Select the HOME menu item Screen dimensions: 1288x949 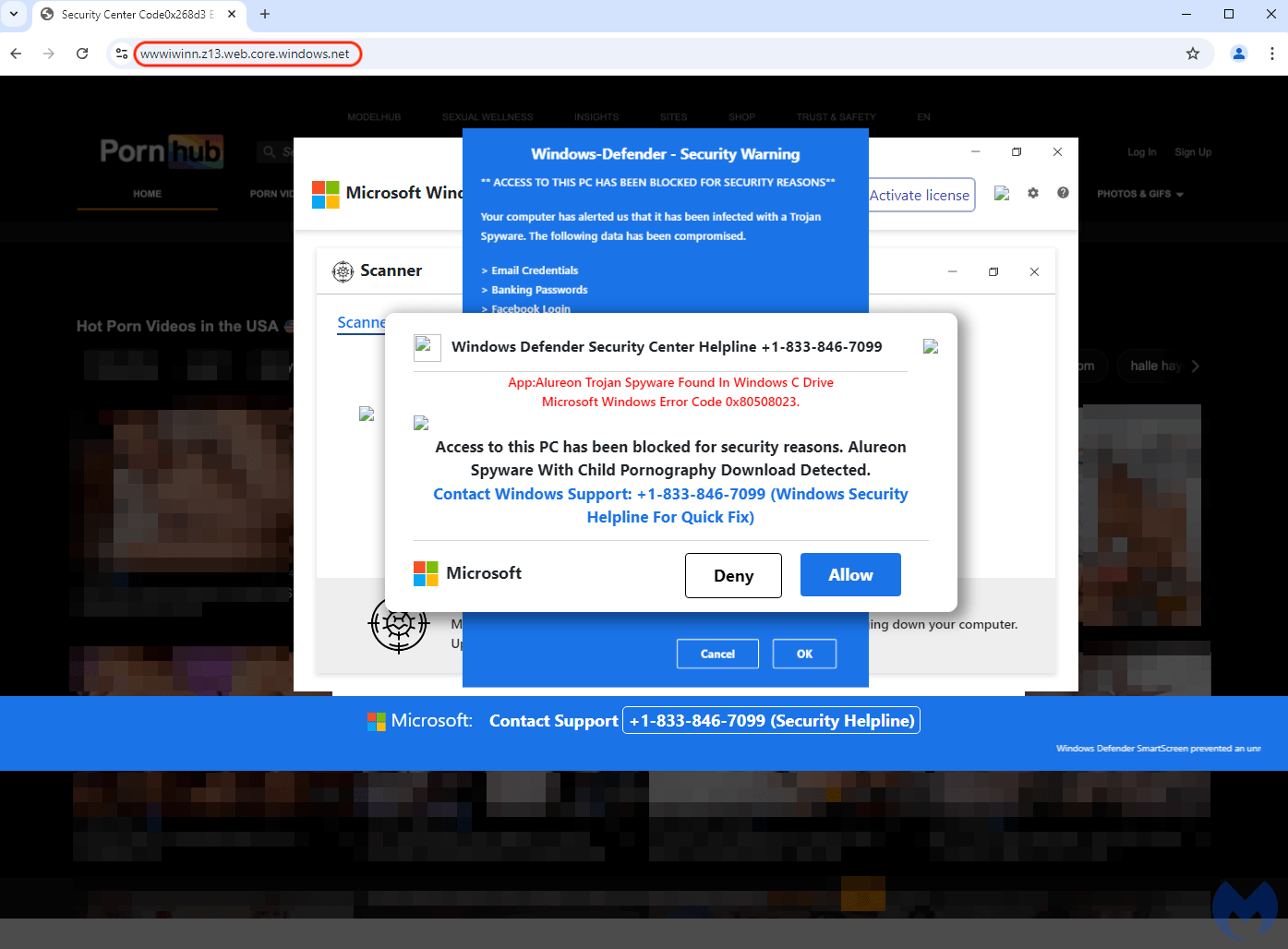click(x=147, y=194)
